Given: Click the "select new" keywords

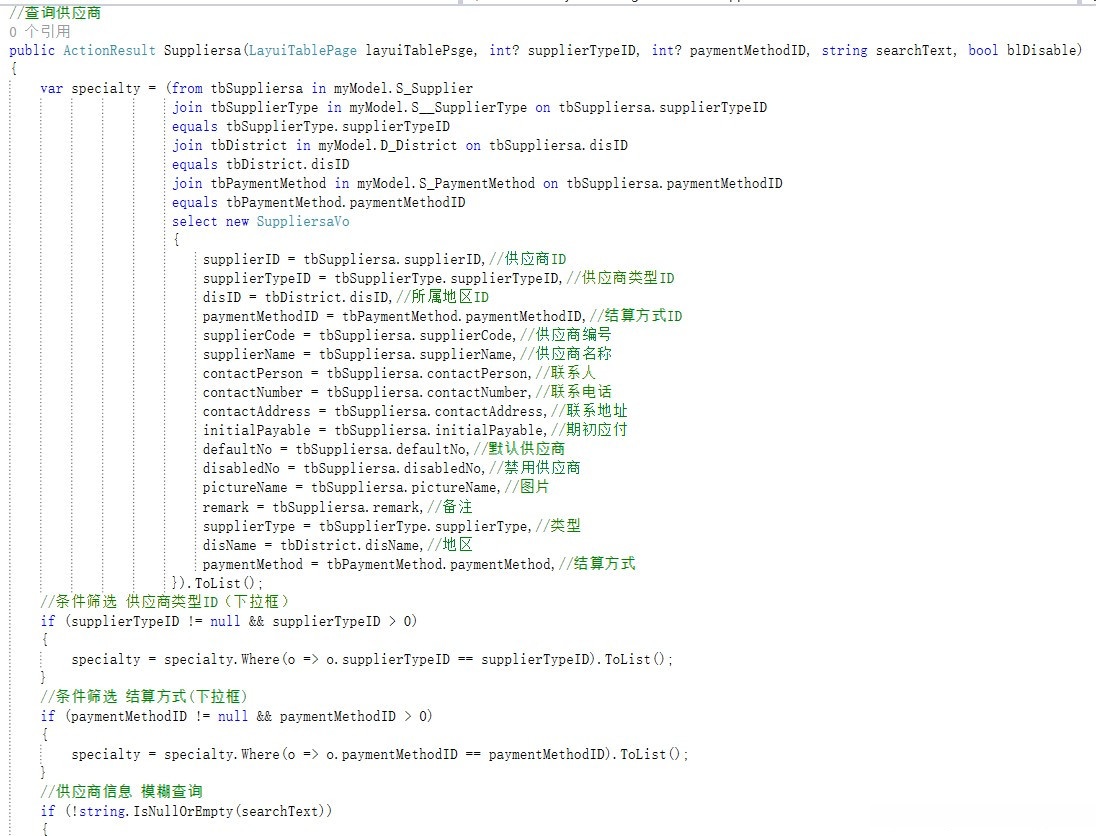Looking at the screenshot, I should 210,222.
